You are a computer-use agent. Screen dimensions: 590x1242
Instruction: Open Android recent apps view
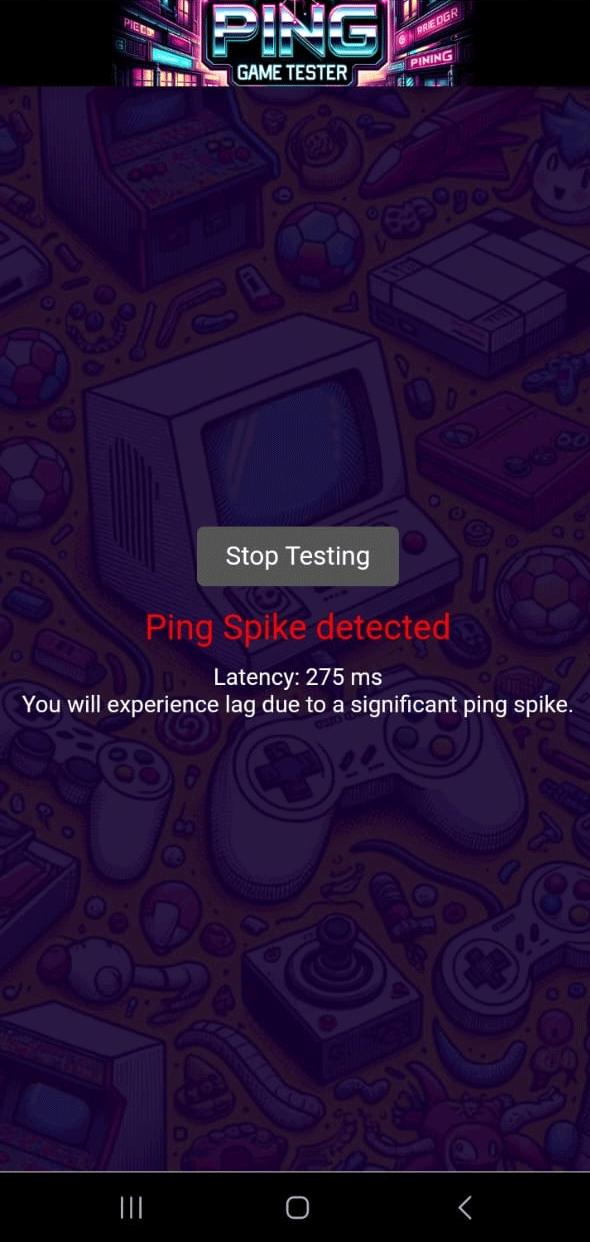pyautogui.click(x=131, y=1207)
